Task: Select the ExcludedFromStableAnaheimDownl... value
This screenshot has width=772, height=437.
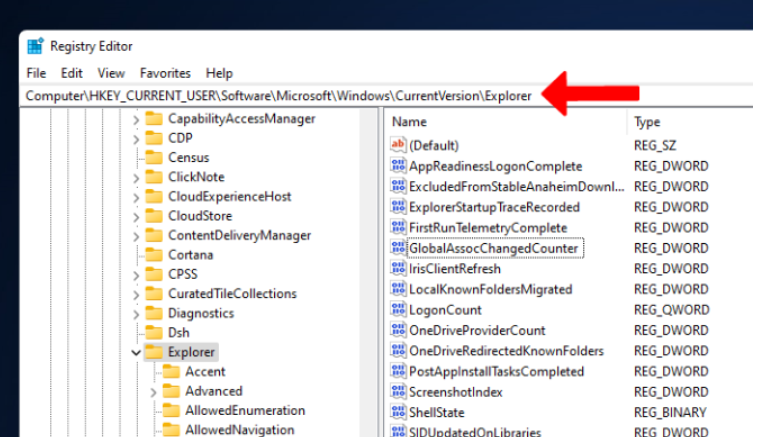Action: click(517, 187)
